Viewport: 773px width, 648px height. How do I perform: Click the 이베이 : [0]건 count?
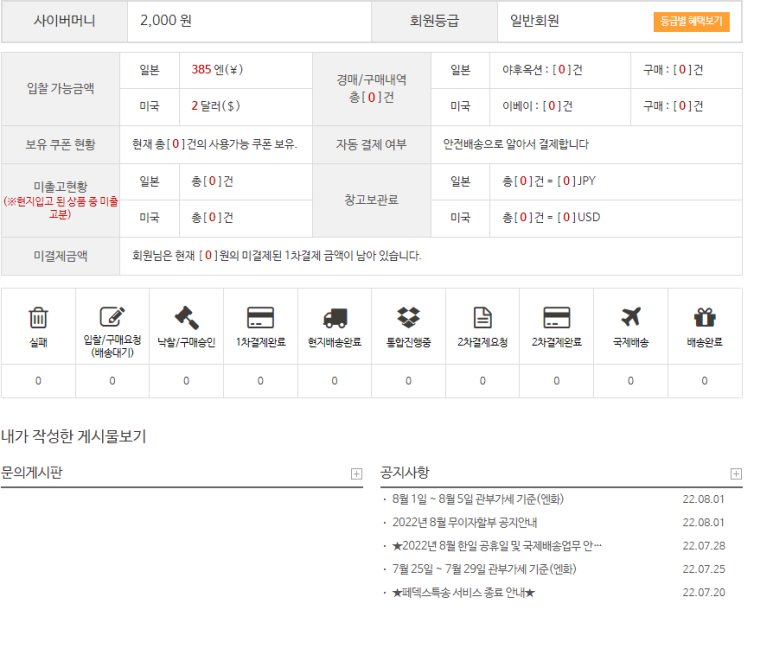(537, 106)
